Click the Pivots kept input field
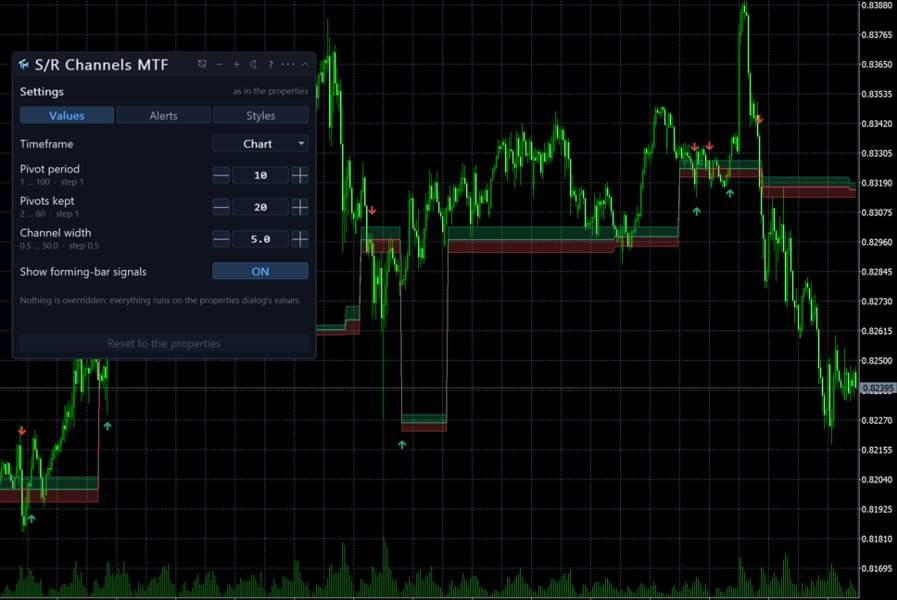Viewport: 897px width, 600px height. (x=260, y=207)
